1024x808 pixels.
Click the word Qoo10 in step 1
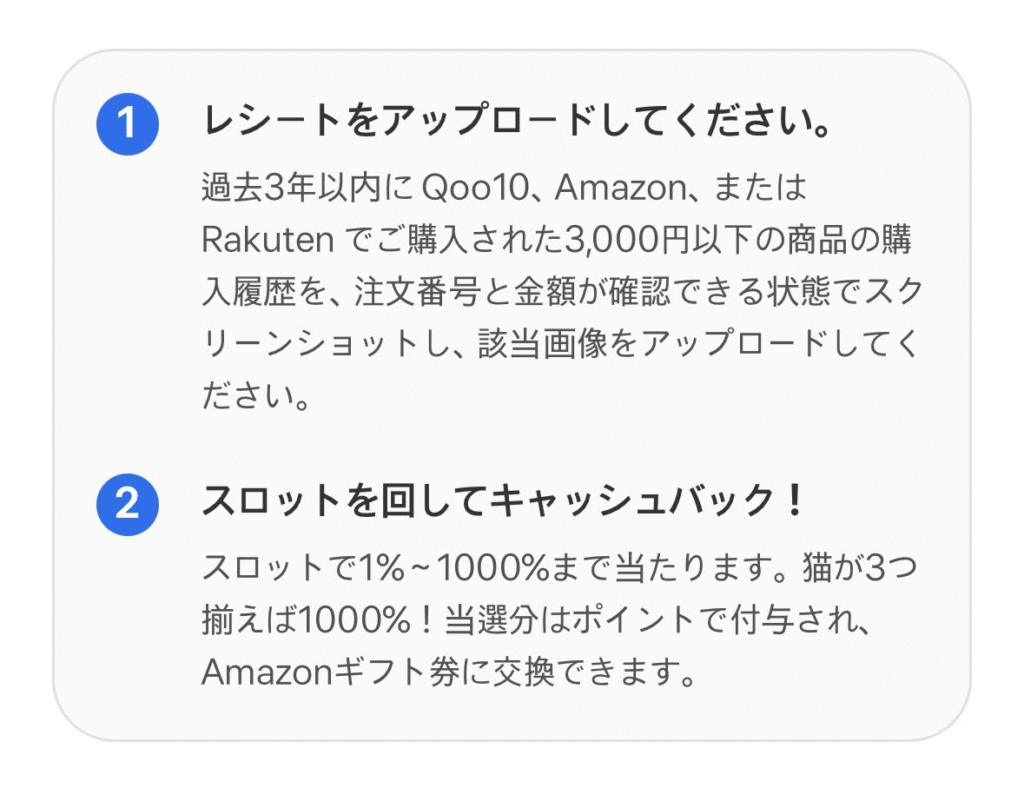(x=475, y=187)
